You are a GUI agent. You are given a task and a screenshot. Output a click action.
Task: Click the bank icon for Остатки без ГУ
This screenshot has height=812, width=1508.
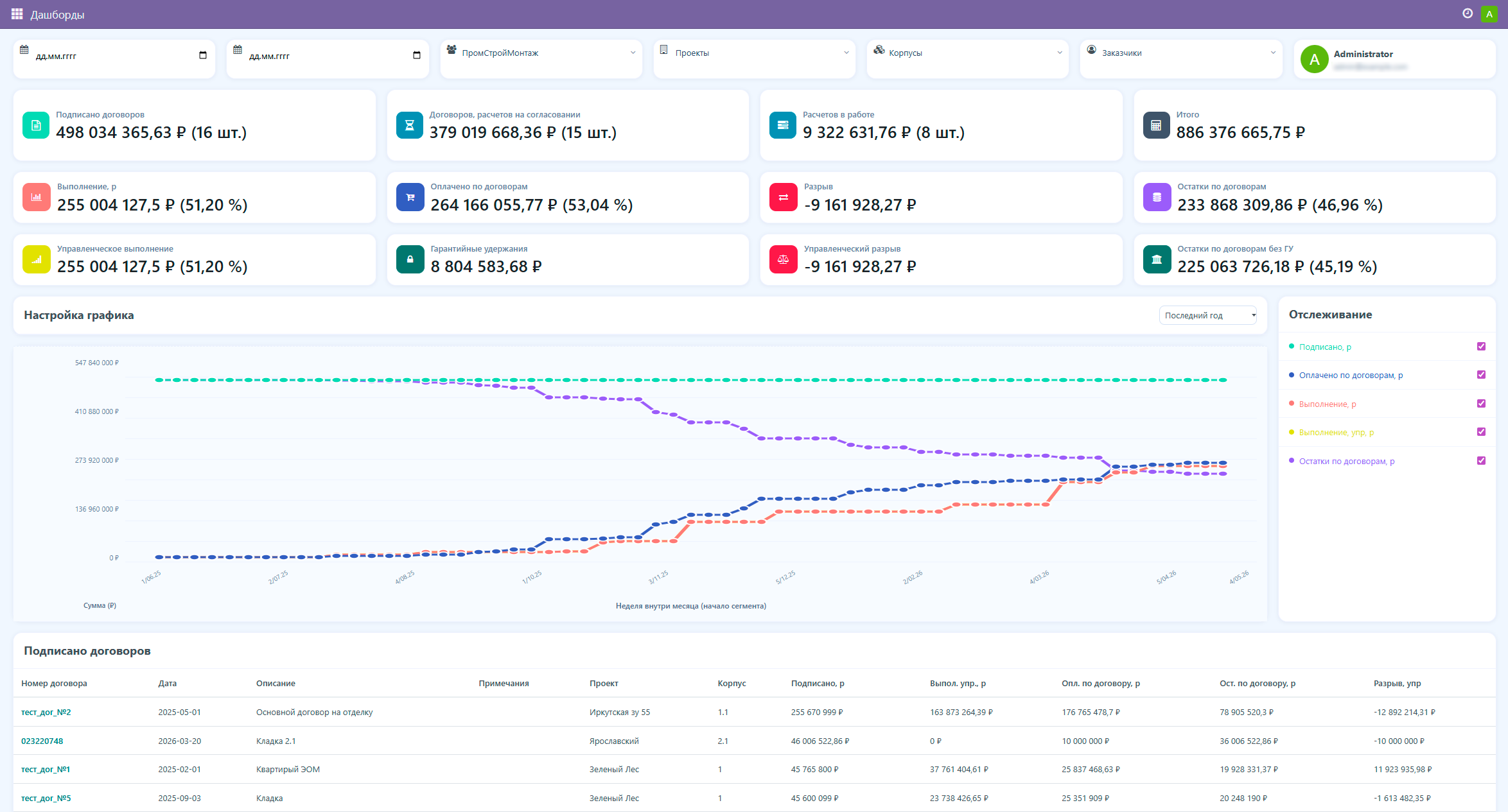pyautogui.click(x=1157, y=259)
